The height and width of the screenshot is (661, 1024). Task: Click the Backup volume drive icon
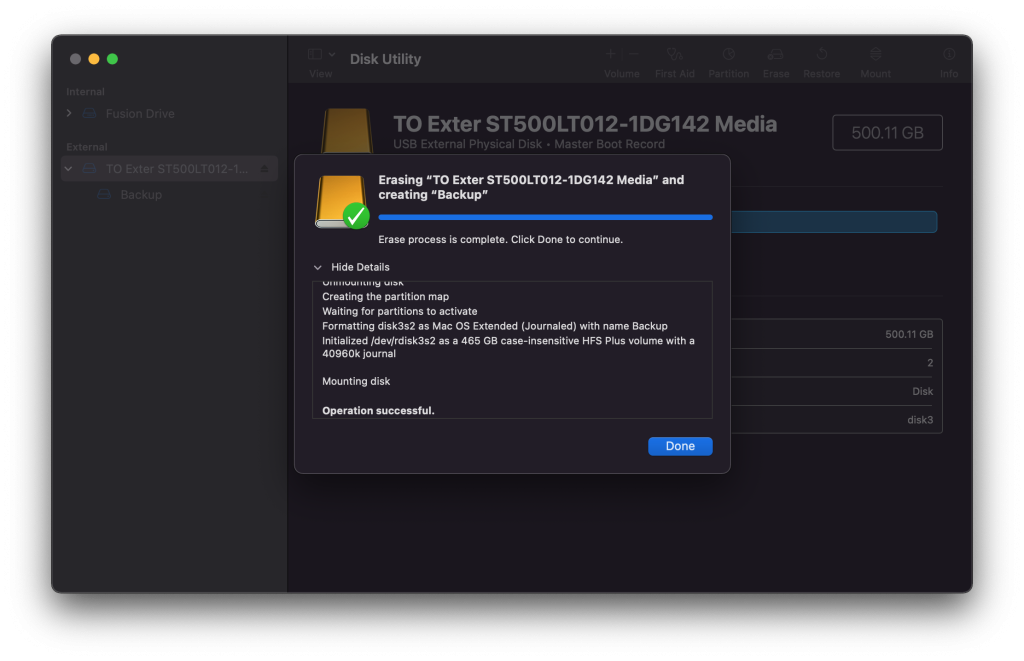pos(104,195)
